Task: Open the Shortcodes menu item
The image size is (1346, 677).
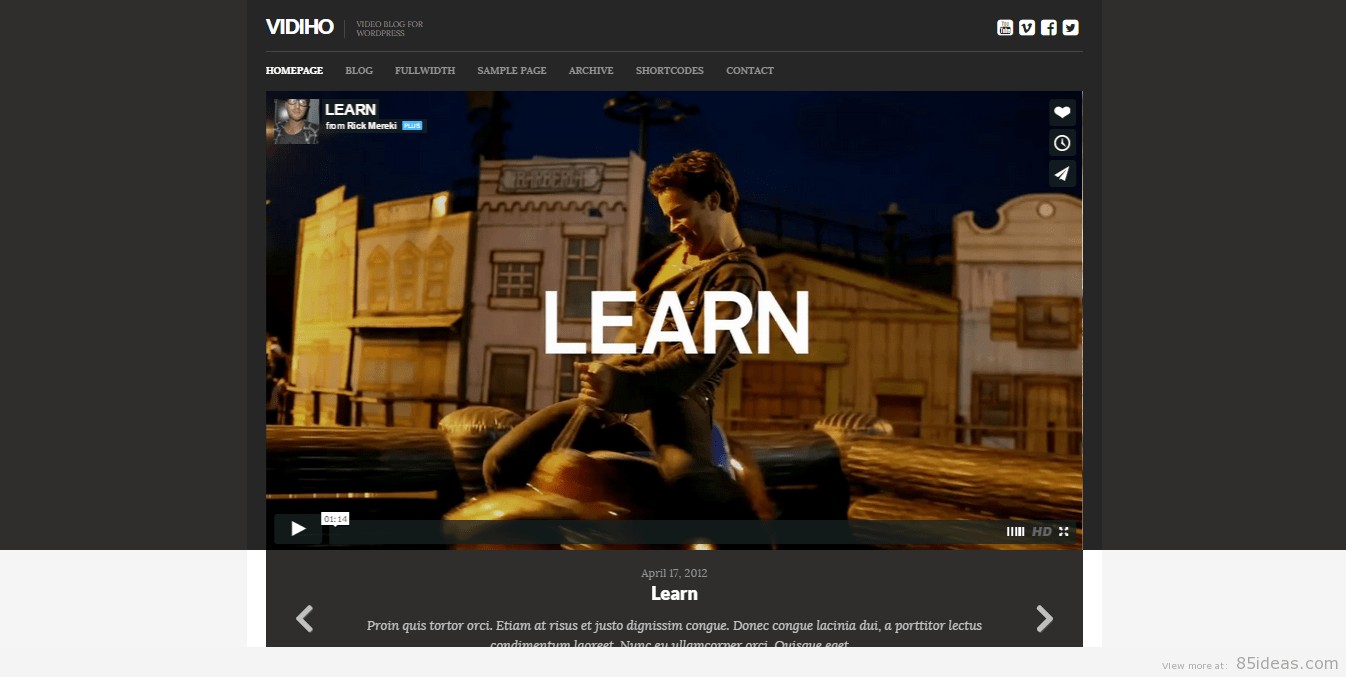Action: tap(670, 71)
